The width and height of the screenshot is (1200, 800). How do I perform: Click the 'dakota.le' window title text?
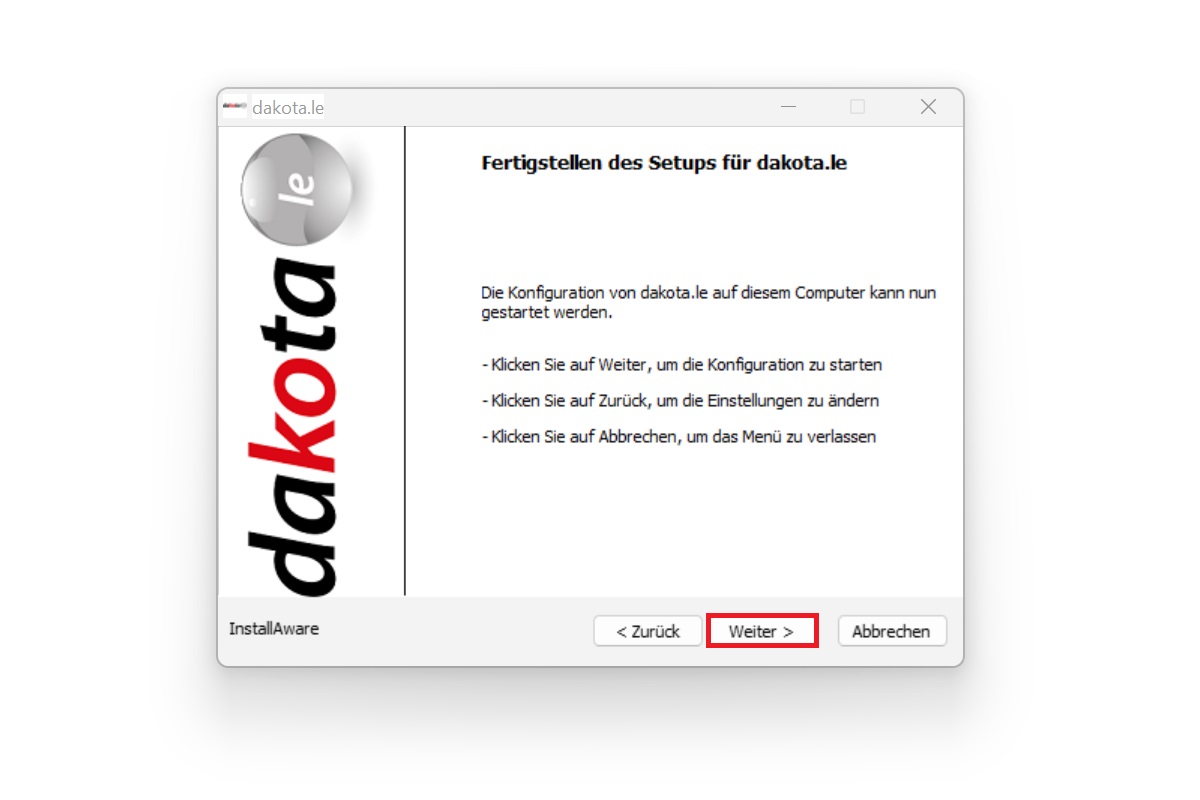click(x=288, y=107)
